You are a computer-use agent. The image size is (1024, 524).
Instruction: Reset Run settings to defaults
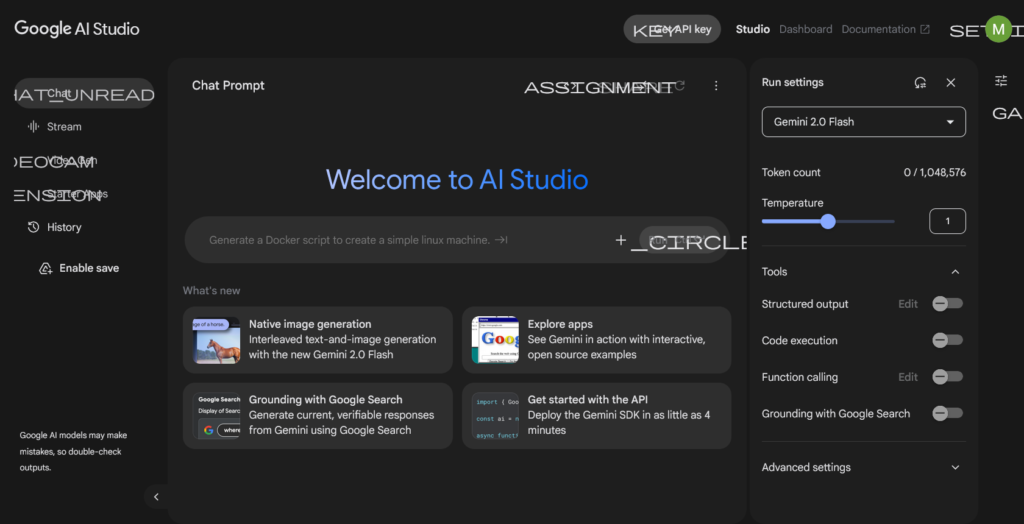pyautogui.click(x=920, y=83)
